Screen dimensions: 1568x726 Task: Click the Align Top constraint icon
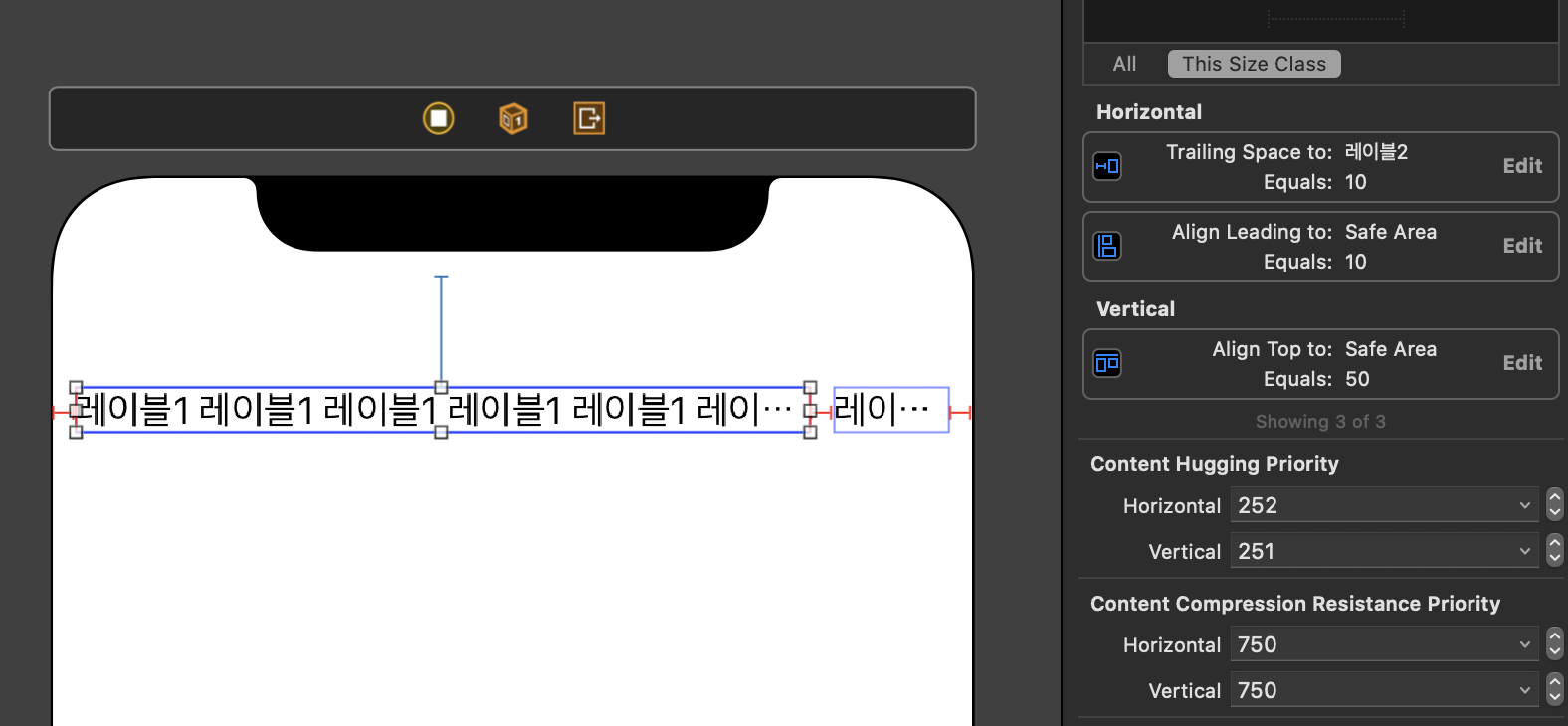pyautogui.click(x=1107, y=363)
